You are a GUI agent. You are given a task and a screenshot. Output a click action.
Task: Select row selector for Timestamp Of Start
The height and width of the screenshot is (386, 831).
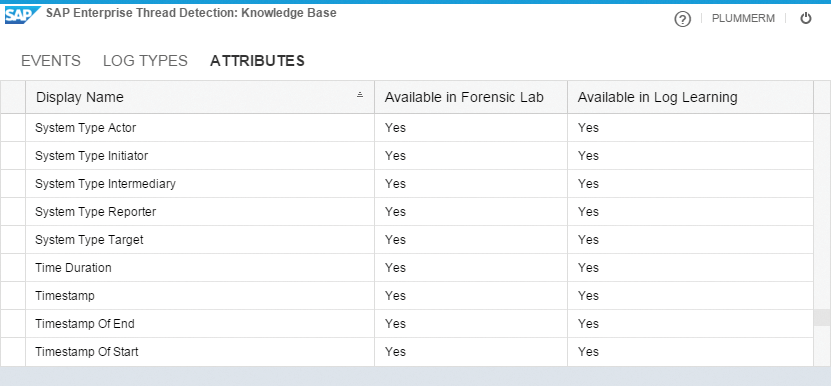[13, 352]
